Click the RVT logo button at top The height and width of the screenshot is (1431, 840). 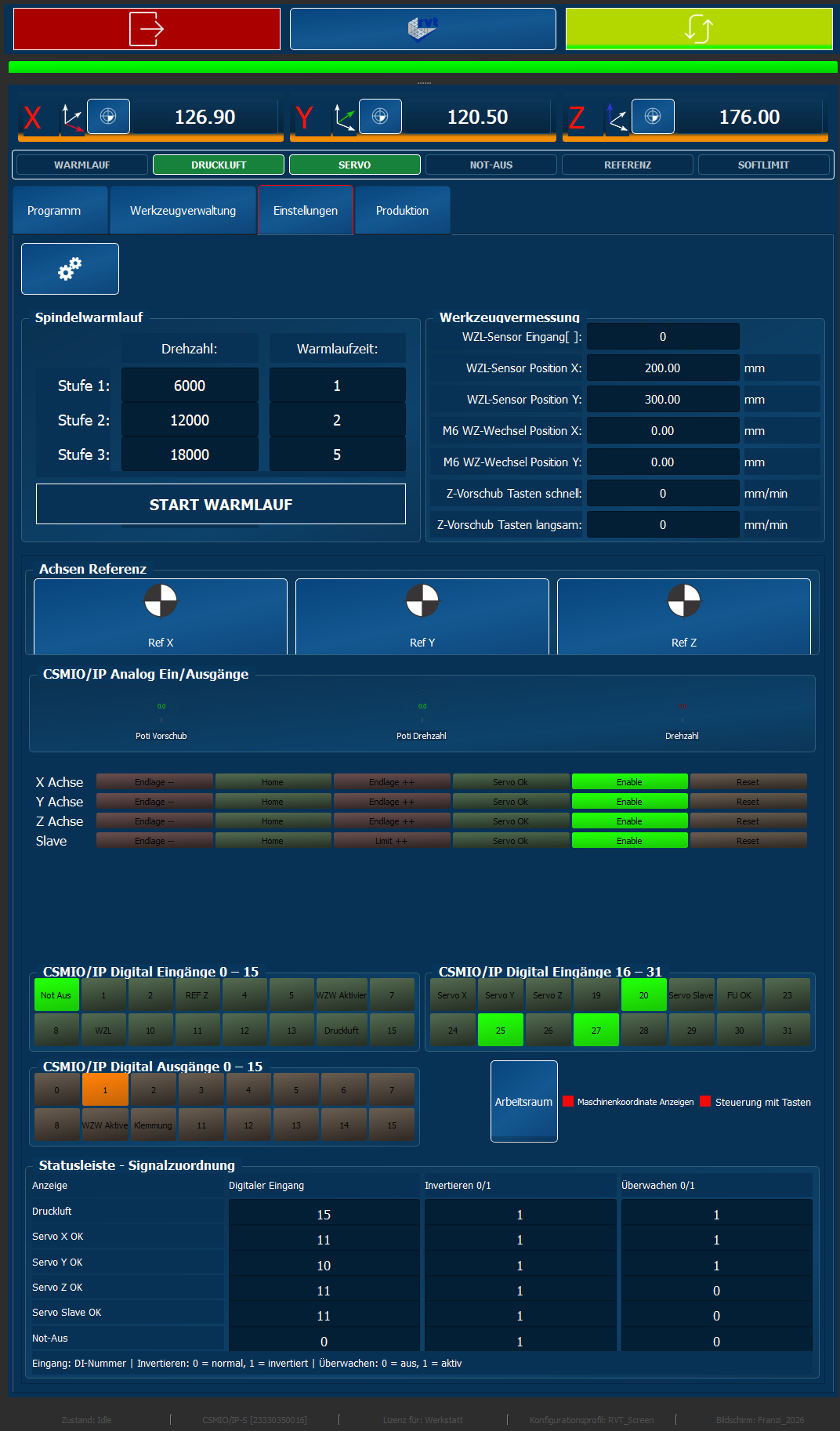tap(423, 29)
